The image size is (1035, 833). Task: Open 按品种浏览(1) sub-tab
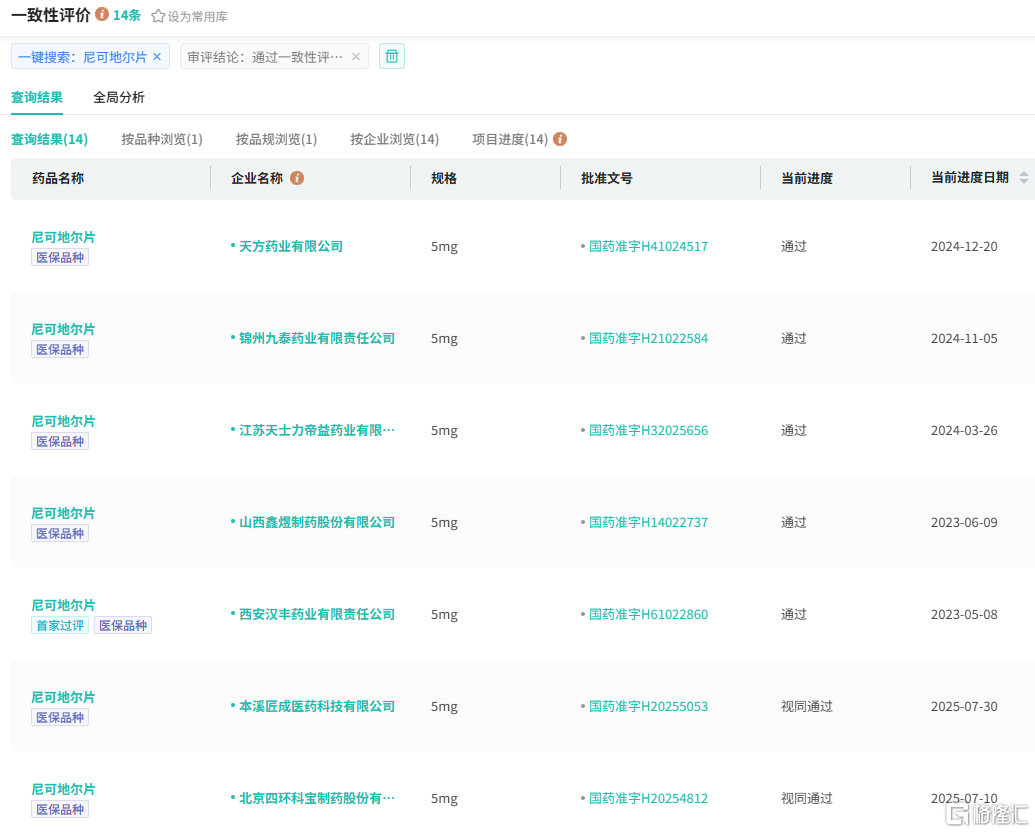[162, 139]
